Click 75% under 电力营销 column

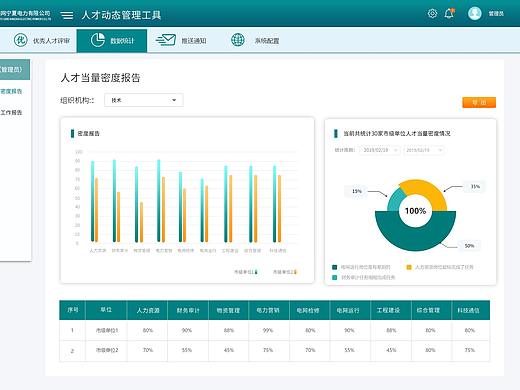tap(268, 350)
